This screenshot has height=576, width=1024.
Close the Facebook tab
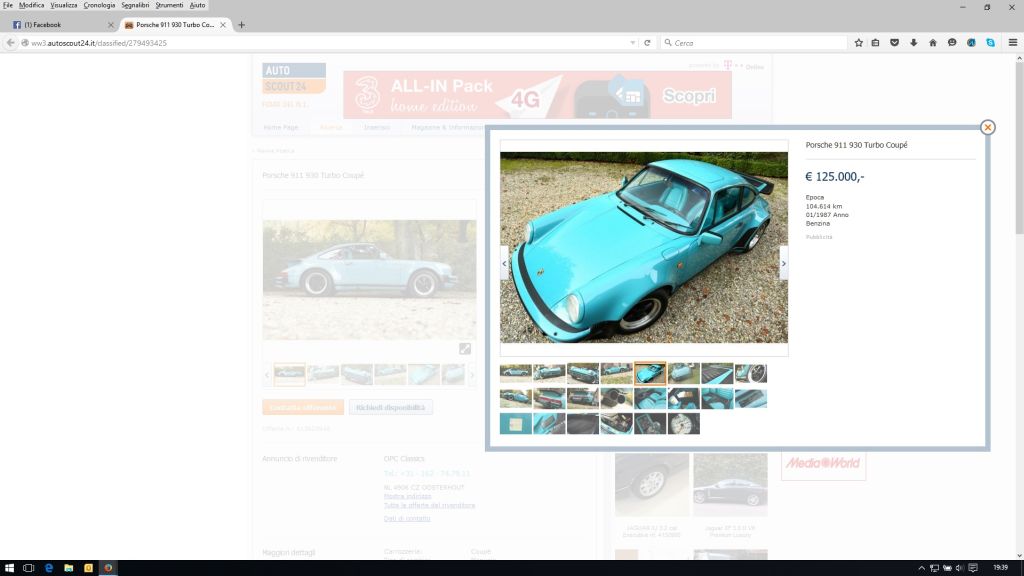click(x=110, y=25)
